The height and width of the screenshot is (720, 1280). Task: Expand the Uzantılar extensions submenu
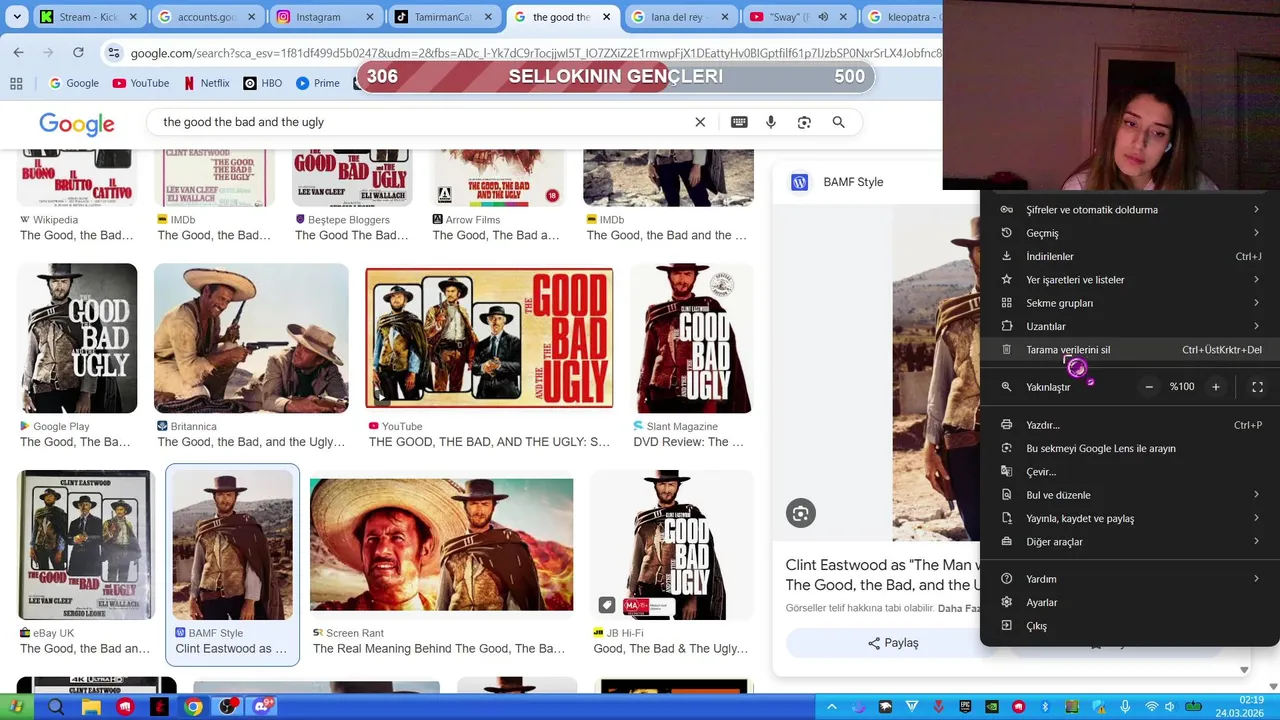coord(1130,326)
